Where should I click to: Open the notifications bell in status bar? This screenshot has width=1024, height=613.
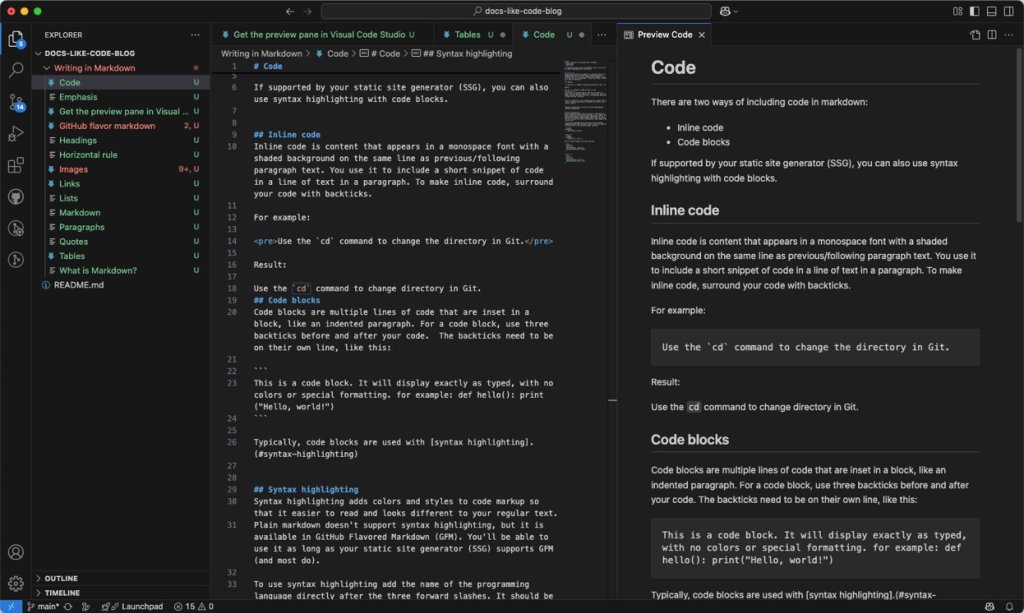1009,606
